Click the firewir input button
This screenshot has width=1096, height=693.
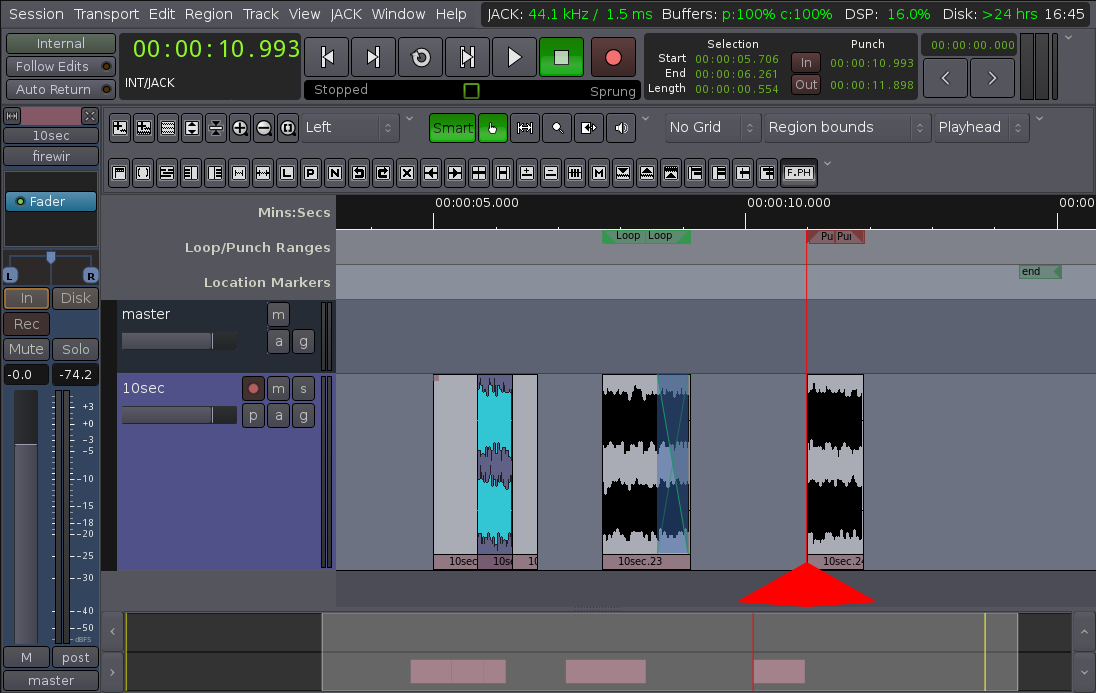pos(51,157)
